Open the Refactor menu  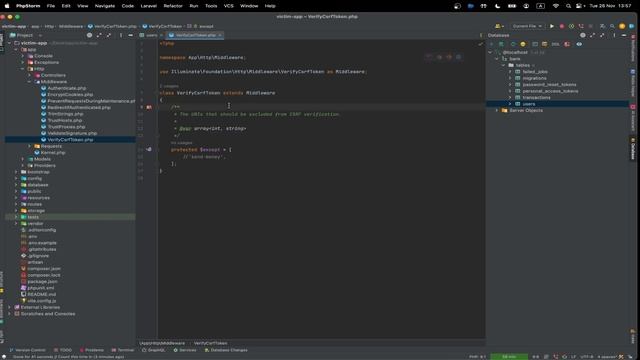click(x=173, y=6)
